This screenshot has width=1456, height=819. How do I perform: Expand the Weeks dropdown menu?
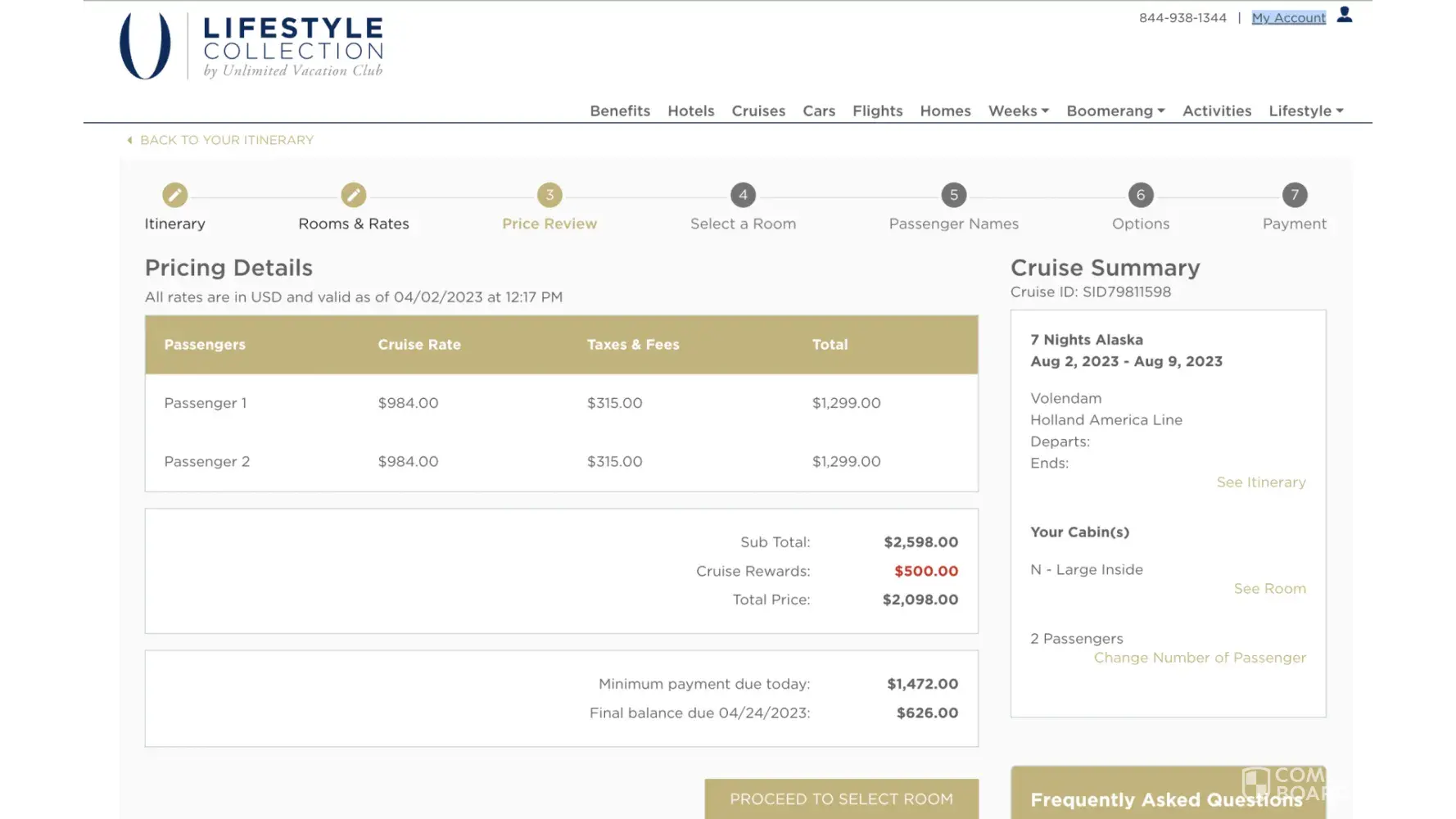point(1019,111)
